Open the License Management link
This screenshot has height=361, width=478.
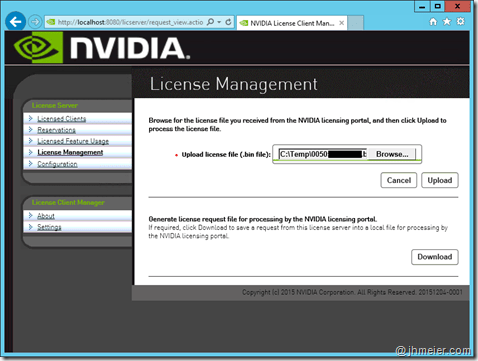tap(70, 152)
